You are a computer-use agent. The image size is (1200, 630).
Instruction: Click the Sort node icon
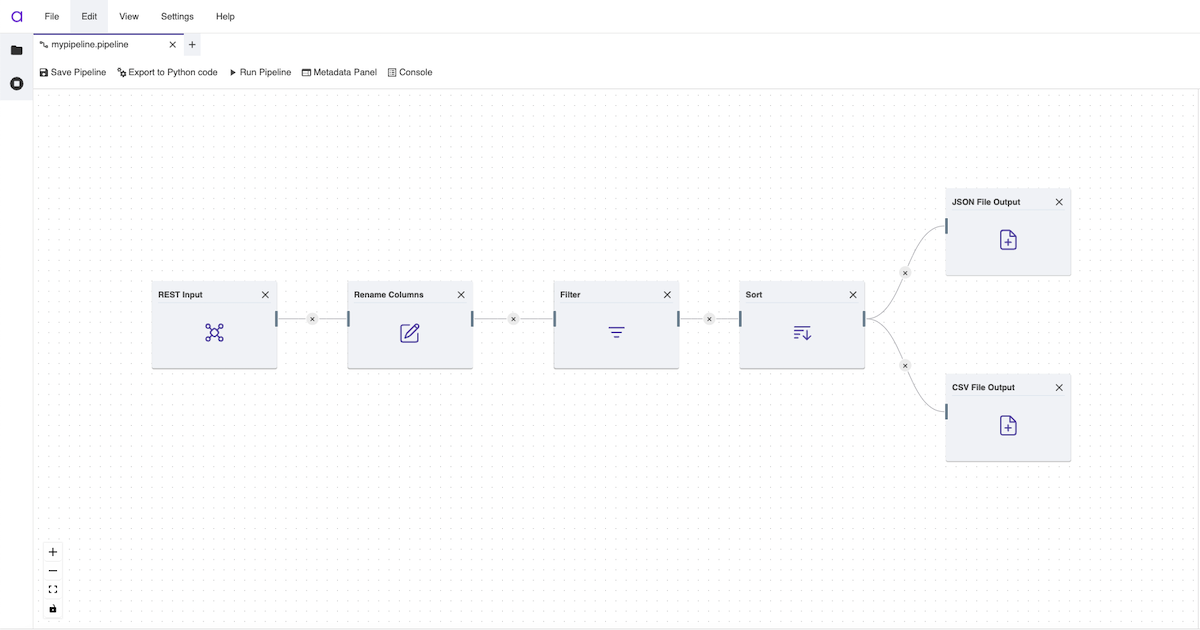click(802, 333)
